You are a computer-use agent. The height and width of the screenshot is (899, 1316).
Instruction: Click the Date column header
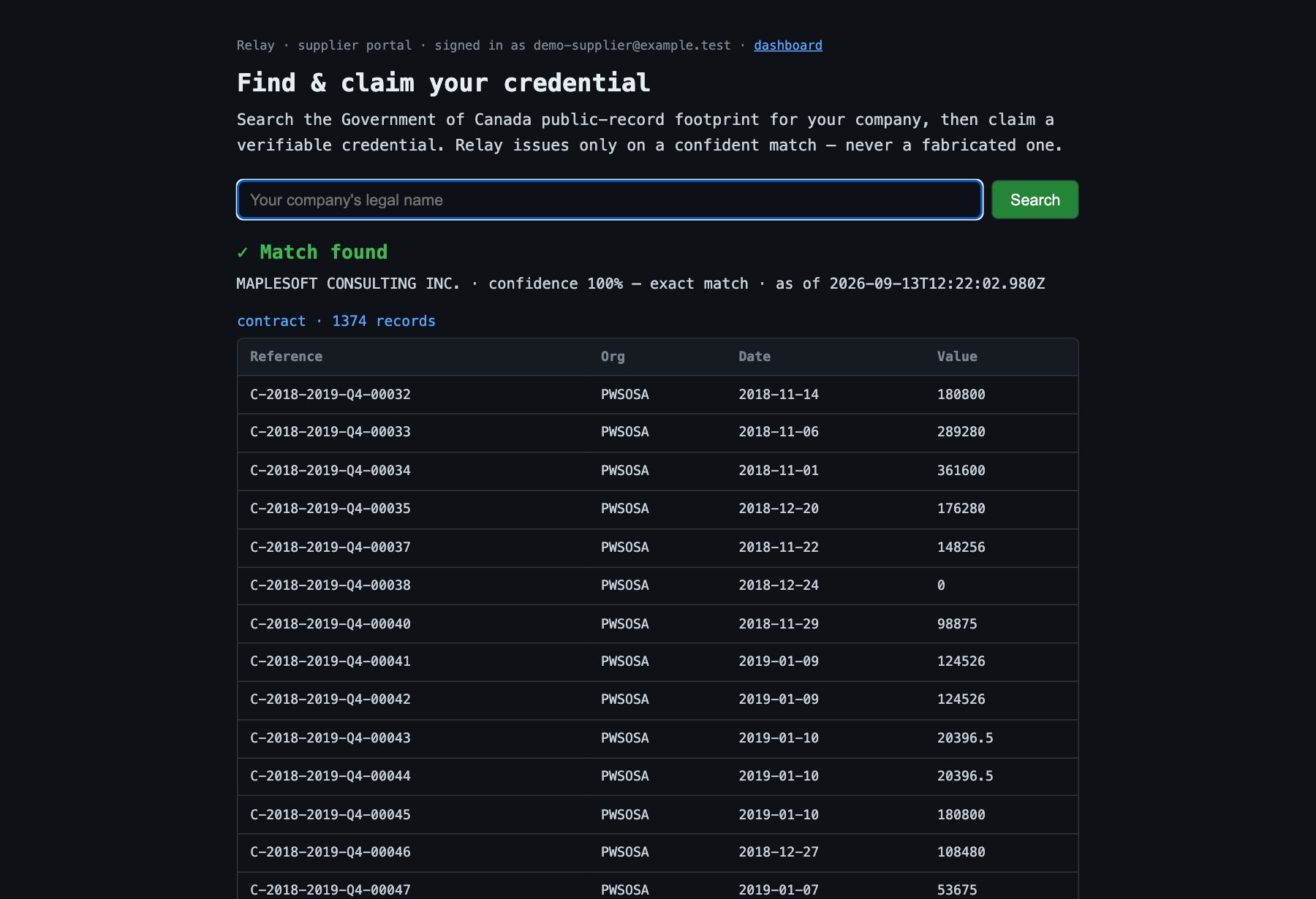coord(754,357)
